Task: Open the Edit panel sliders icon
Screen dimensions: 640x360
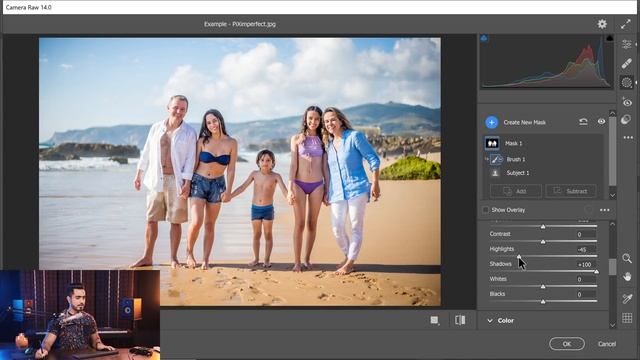Action: pyautogui.click(x=627, y=44)
